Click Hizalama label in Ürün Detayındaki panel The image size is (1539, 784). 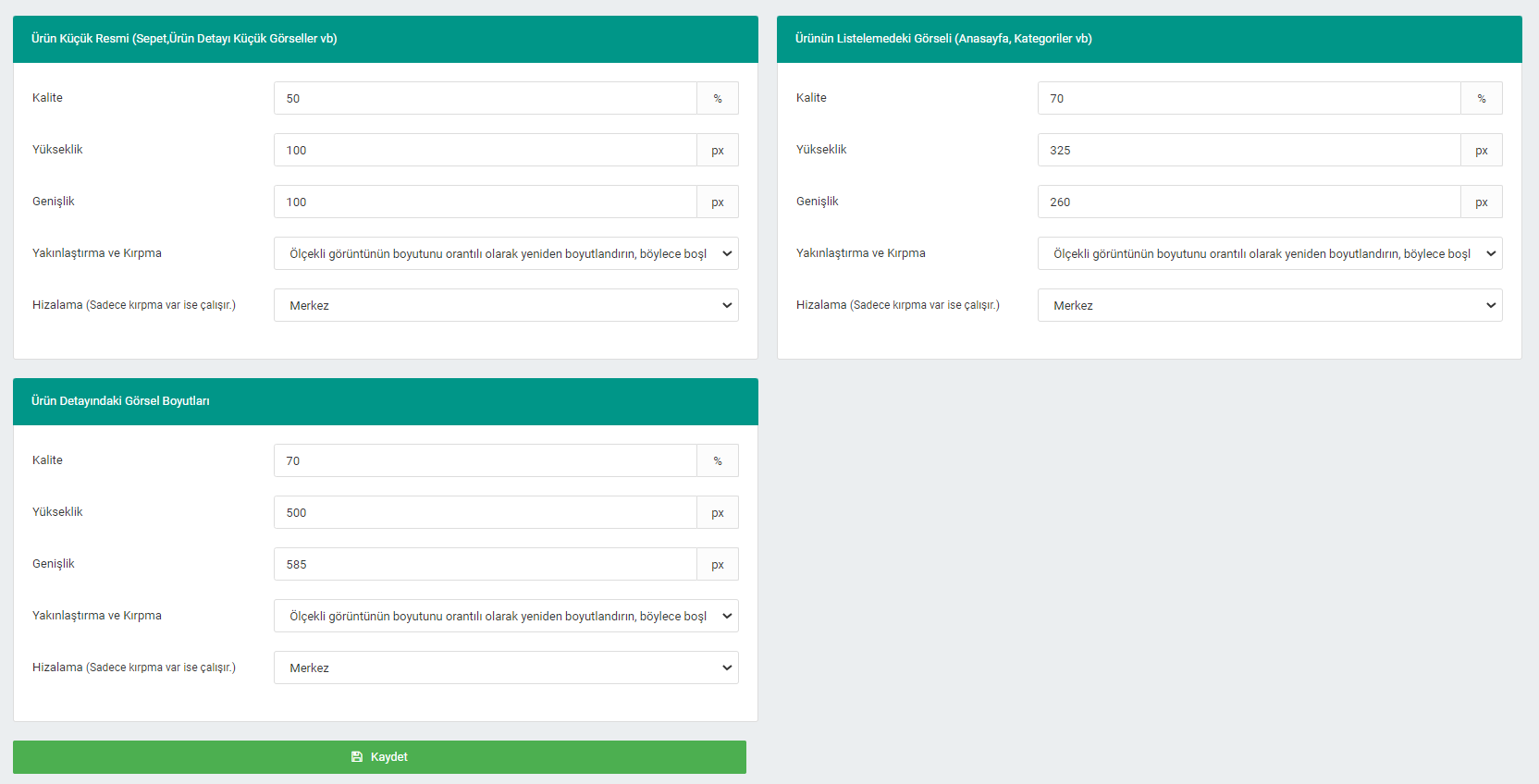pos(134,668)
